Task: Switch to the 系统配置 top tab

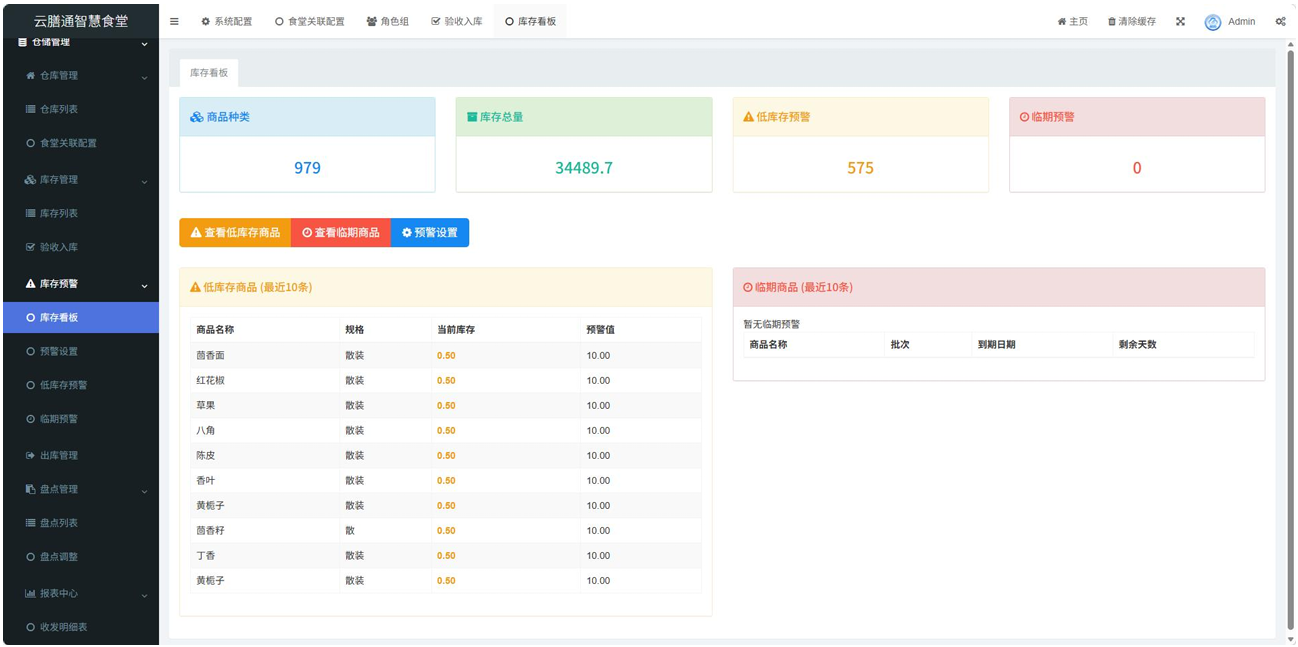Action: [227, 21]
